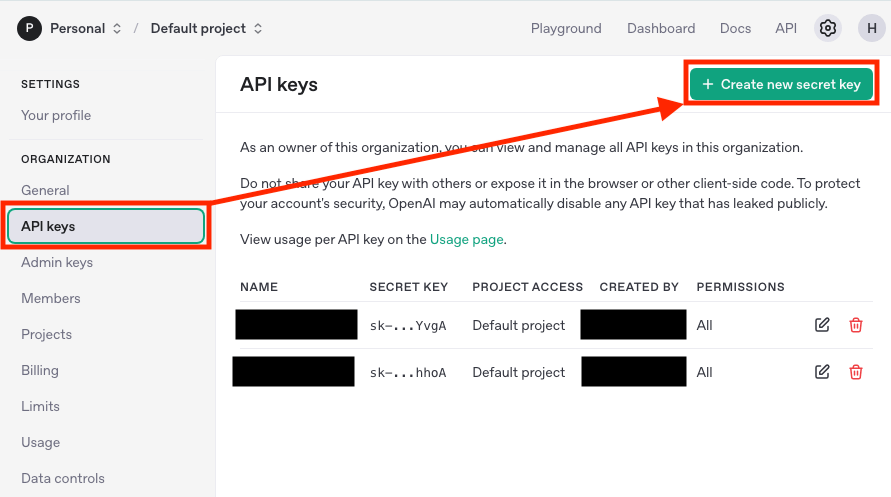Open the settings gear icon
891x497 pixels.
click(x=827, y=28)
